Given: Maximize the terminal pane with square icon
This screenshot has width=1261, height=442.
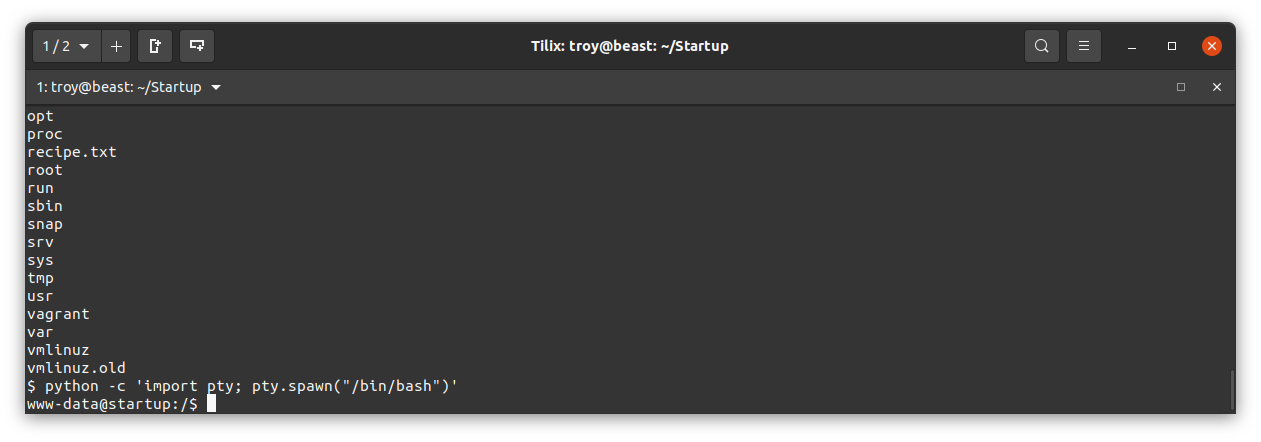Looking at the screenshot, I should pos(1181,87).
